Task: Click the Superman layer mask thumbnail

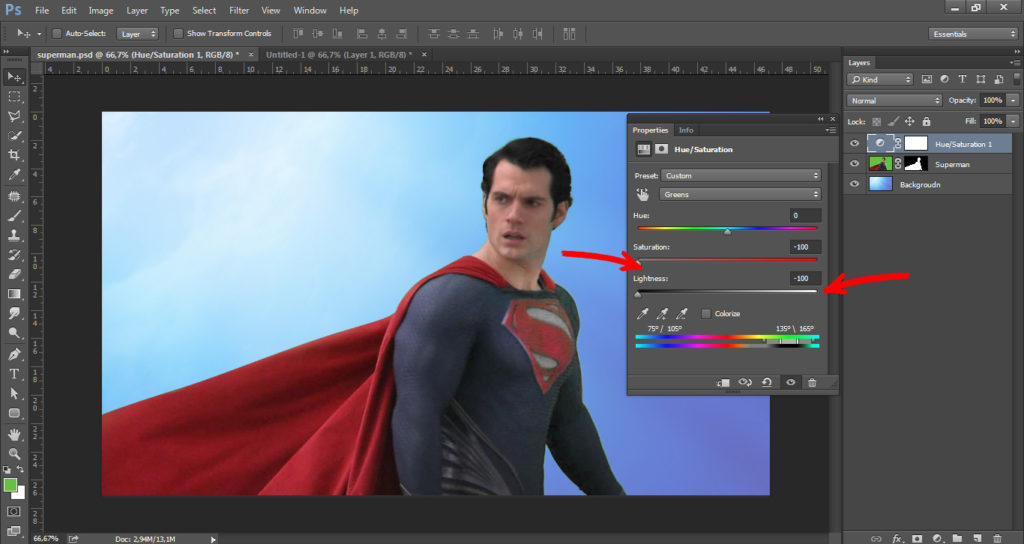Action: [916, 164]
